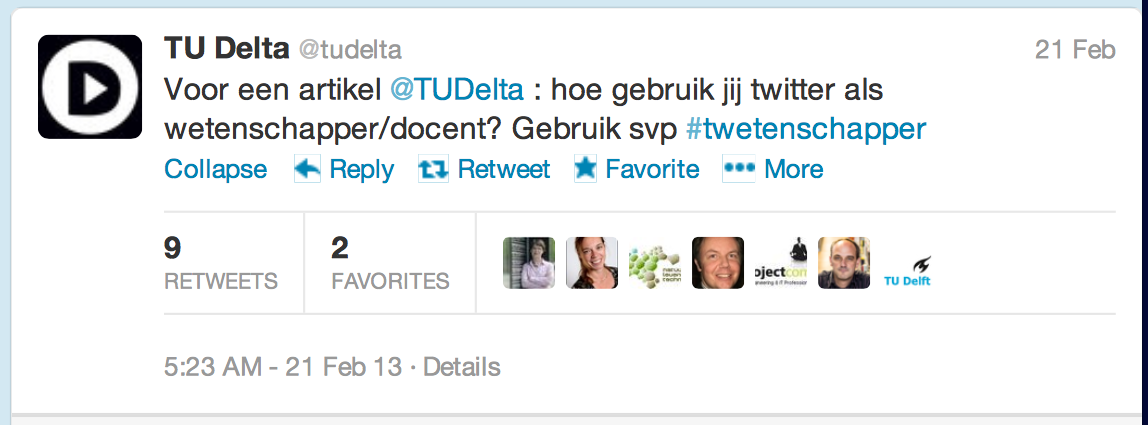Open the green hexagon logo avatar

point(654,264)
